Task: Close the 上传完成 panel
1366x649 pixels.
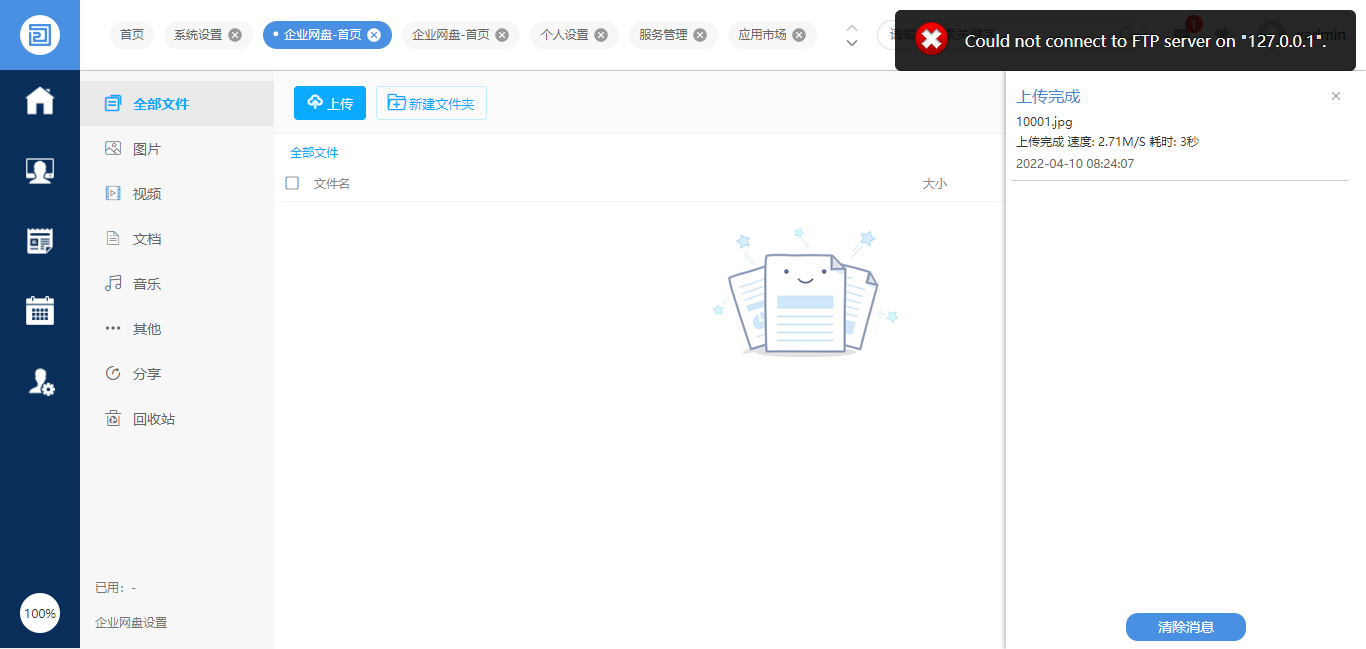Action: (x=1336, y=96)
